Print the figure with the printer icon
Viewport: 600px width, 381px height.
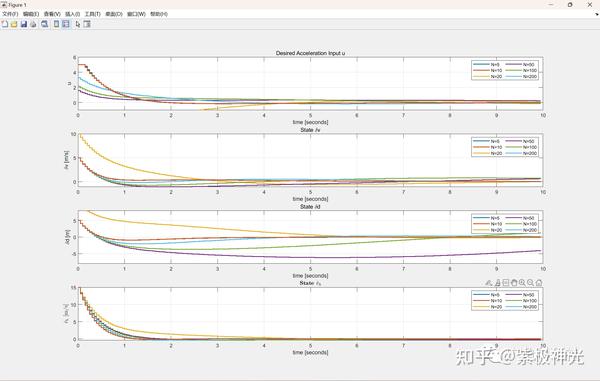33,24
